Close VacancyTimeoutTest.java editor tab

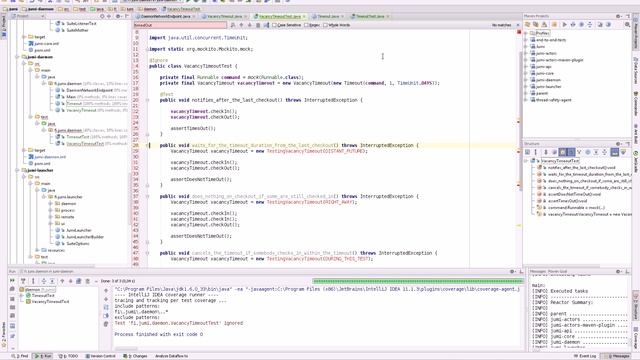pos(304,16)
